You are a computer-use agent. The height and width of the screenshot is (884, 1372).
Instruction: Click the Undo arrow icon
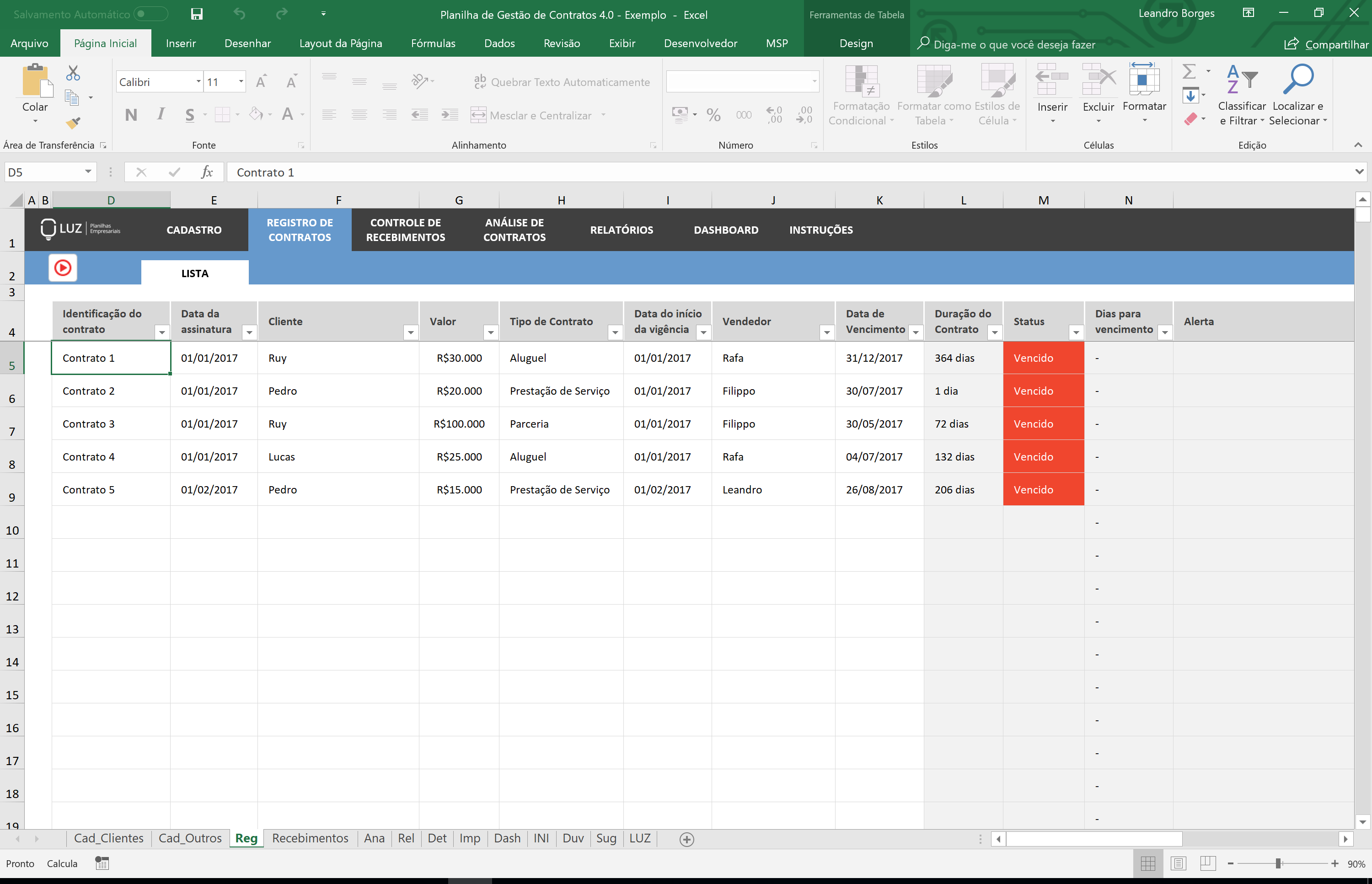click(x=239, y=14)
